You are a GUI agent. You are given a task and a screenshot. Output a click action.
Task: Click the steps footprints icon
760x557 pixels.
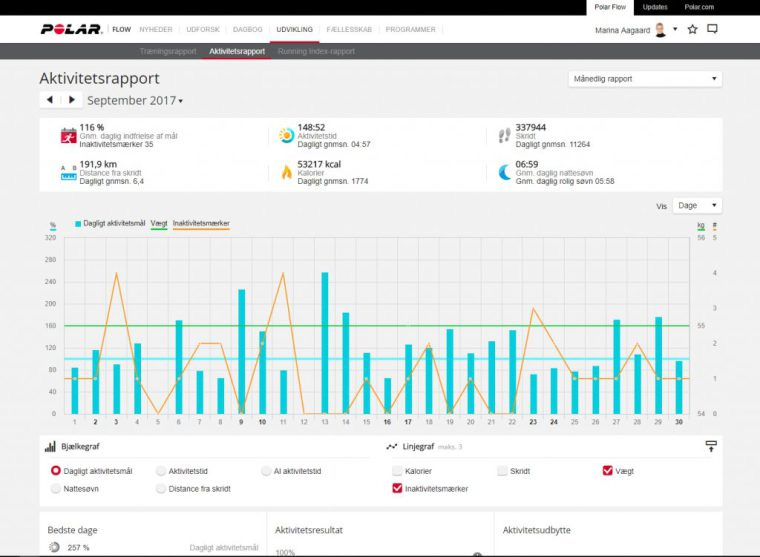[x=505, y=135]
